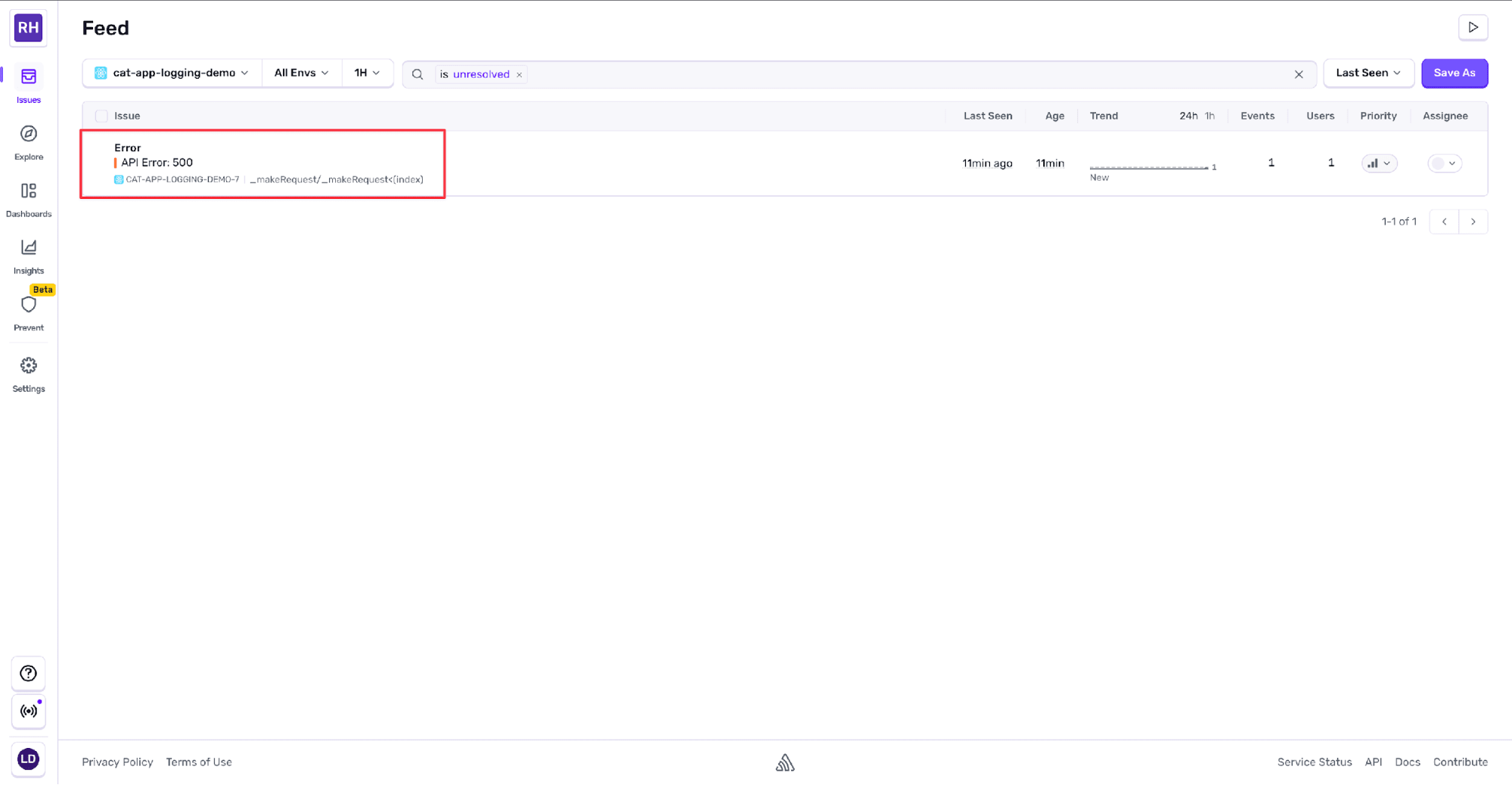Viewport: 1512px width, 785px height.
Task: Remove the unresolved filter tag
Action: coord(520,74)
